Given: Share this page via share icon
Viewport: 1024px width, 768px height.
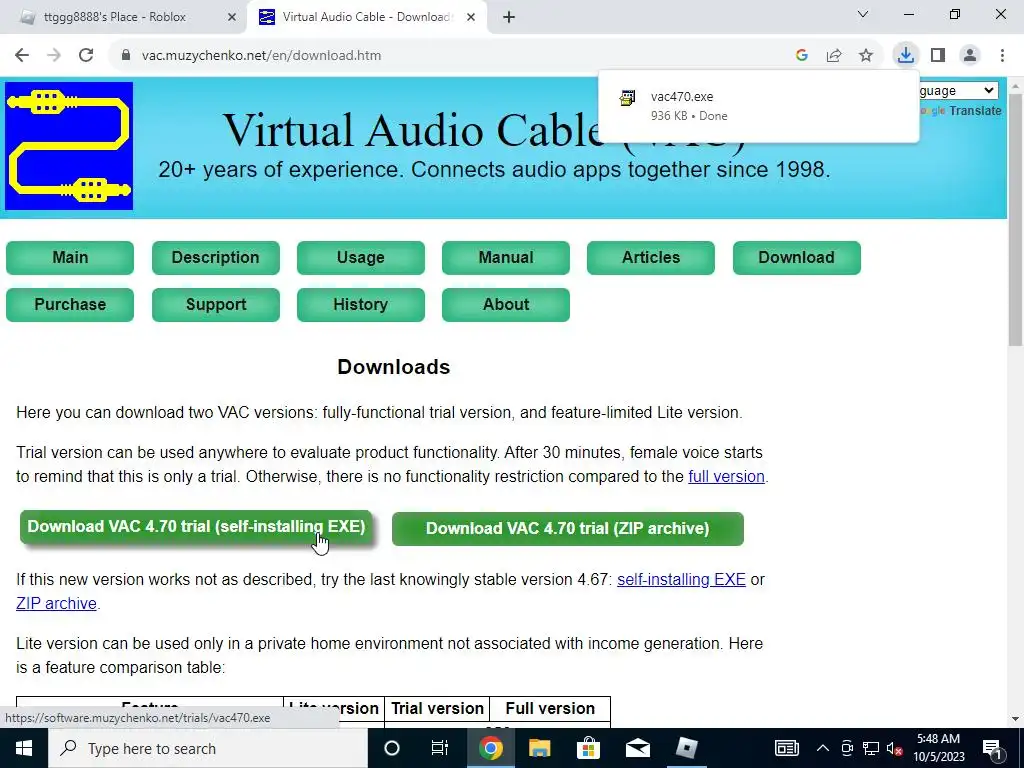Looking at the screenshot, I should 834,56.
